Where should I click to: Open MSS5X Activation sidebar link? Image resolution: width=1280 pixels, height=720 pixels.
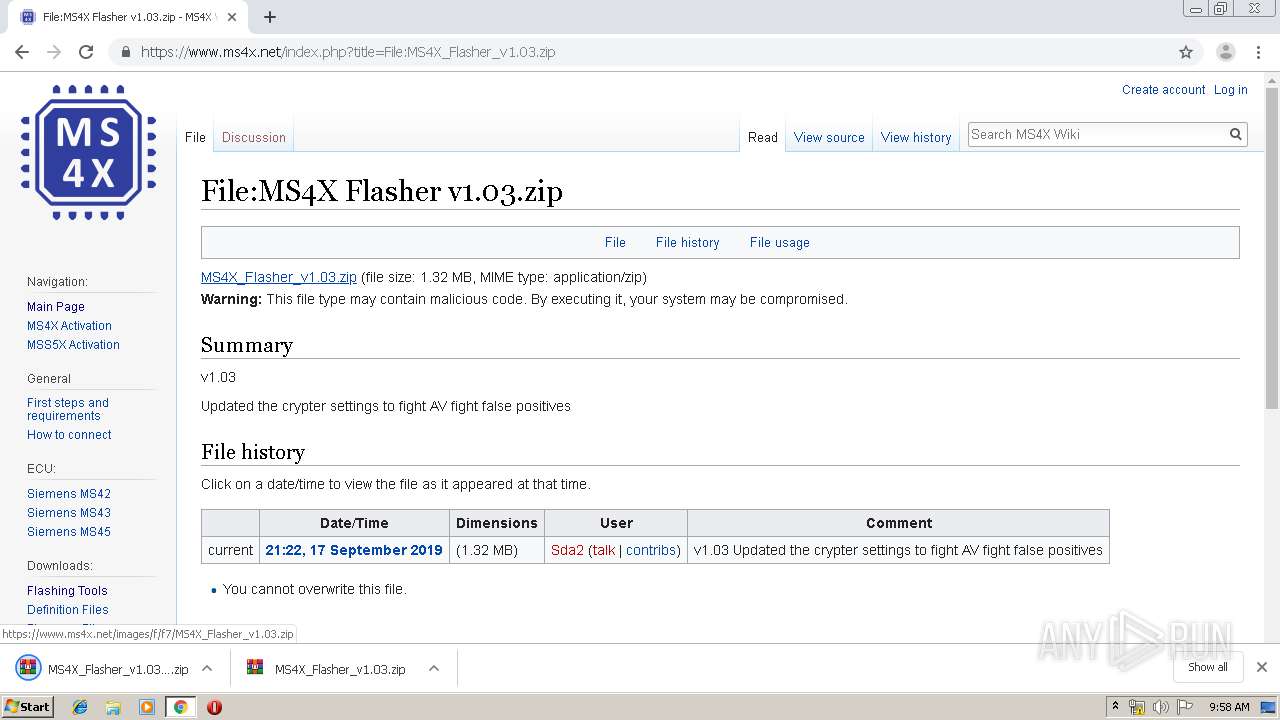point(73,345)
